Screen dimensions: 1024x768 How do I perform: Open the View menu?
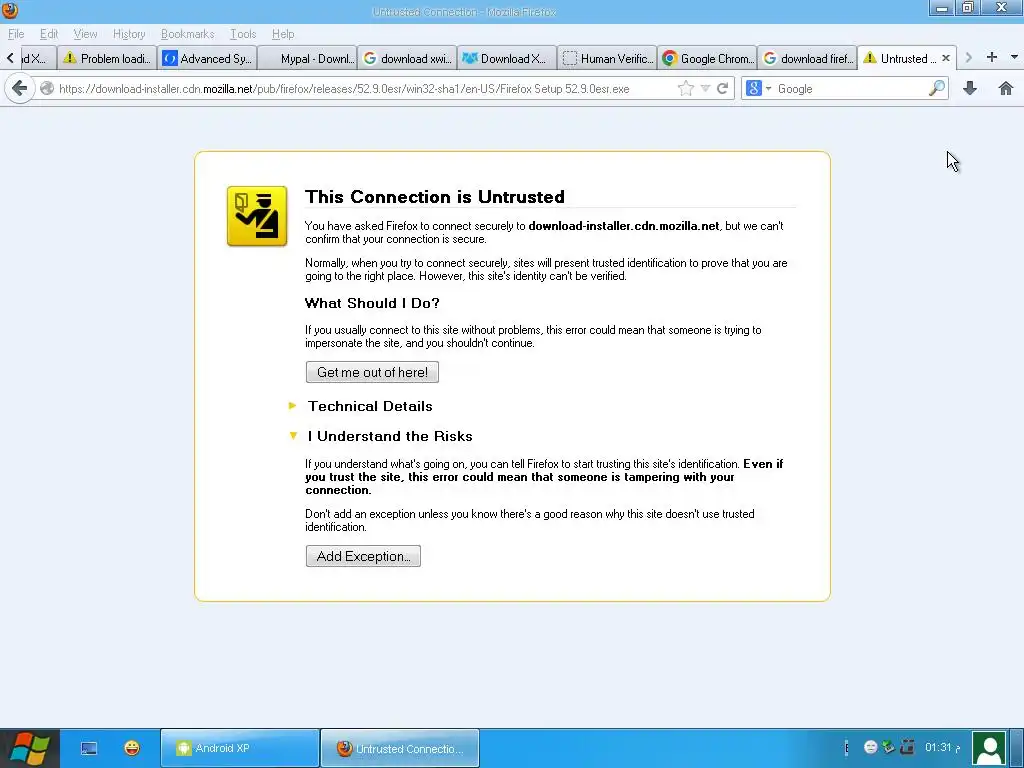[x=85, y=34]
